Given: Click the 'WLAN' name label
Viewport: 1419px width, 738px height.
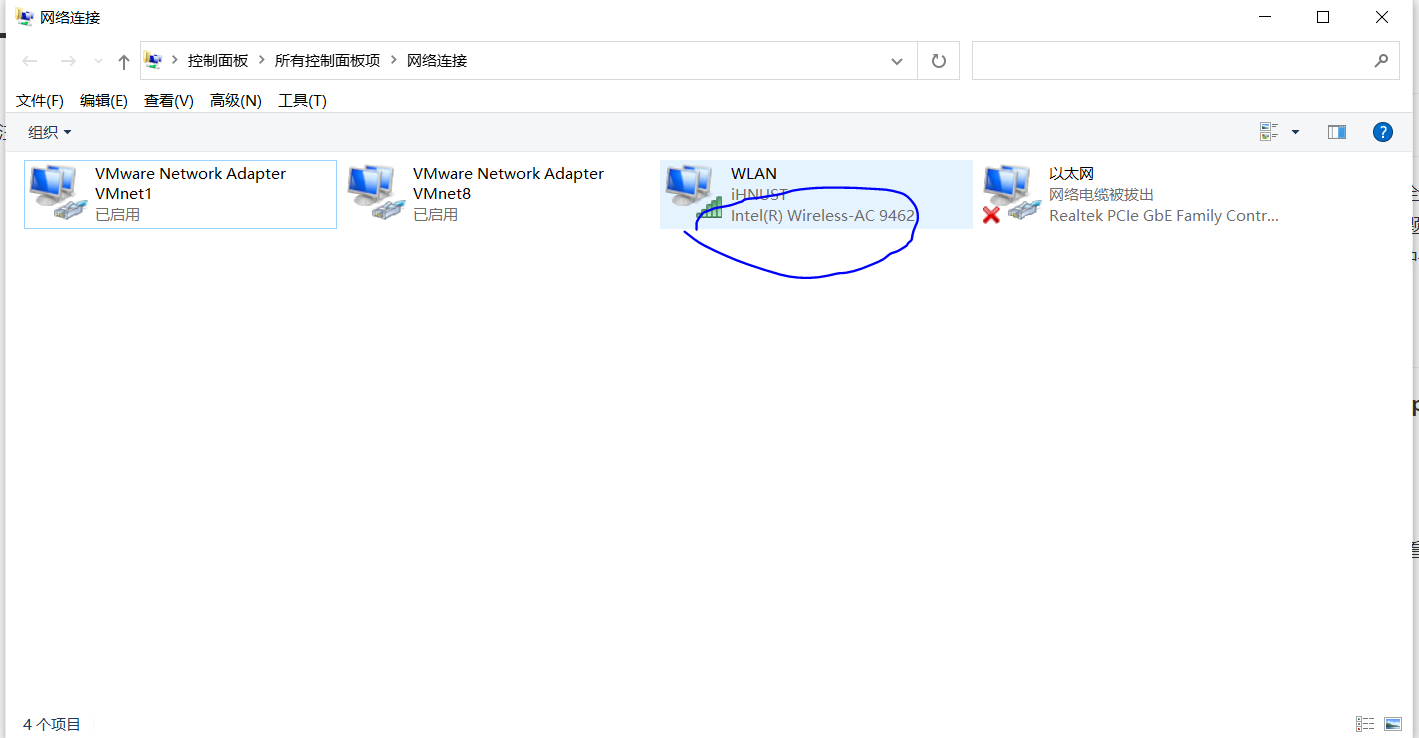Looking at the screenshot, I should click(x=754, y=173).
